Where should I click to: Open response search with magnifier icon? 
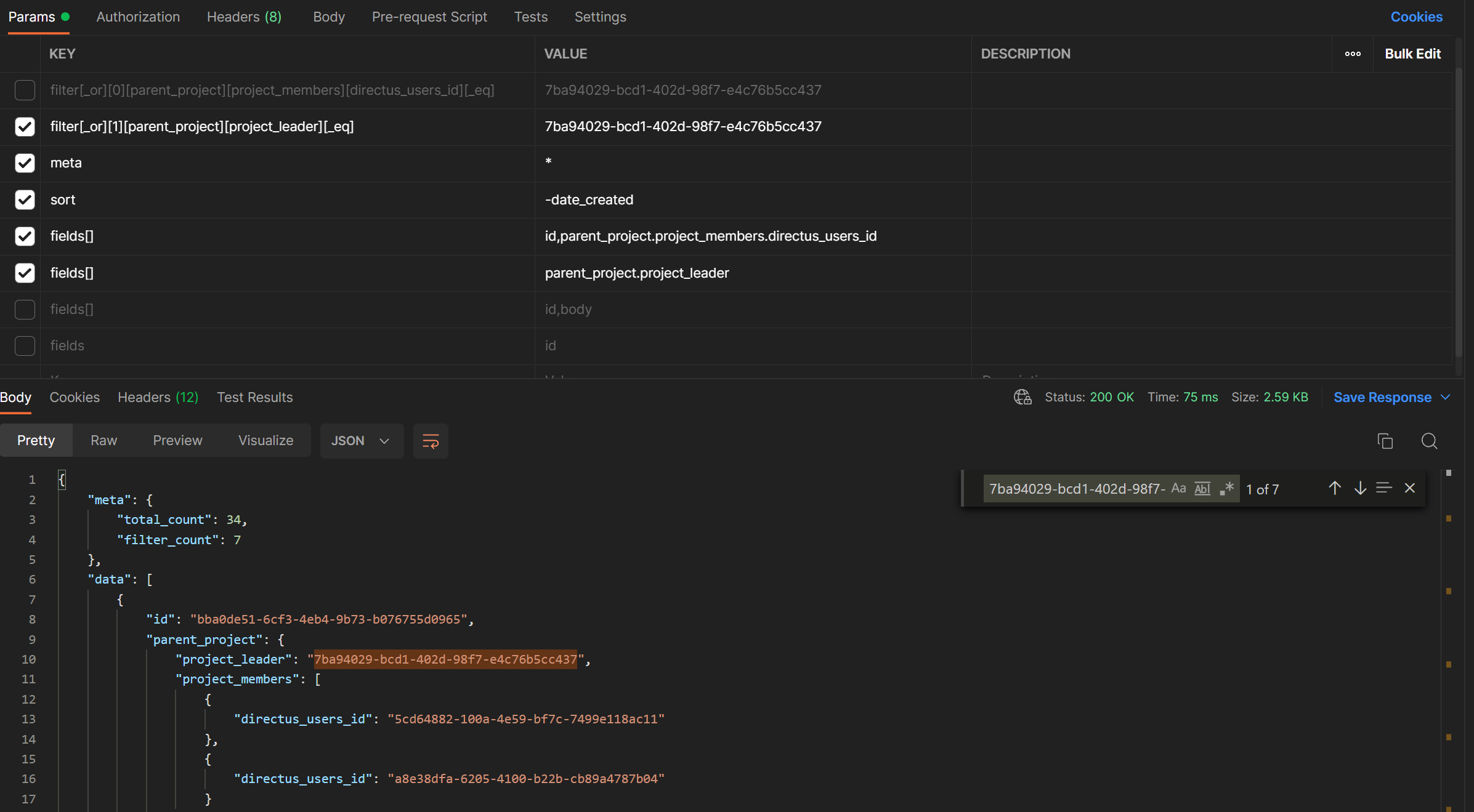point(1429,441)
